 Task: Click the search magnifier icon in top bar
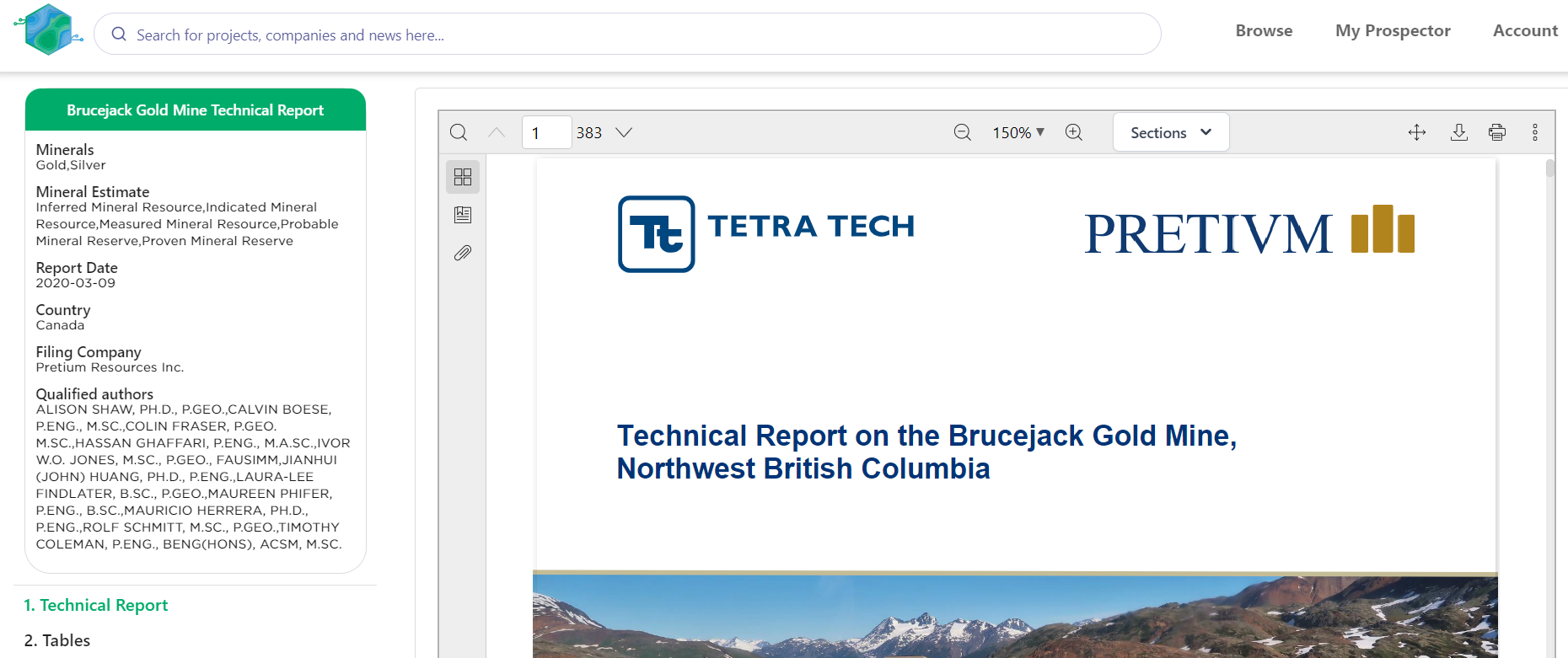(119, 34)
